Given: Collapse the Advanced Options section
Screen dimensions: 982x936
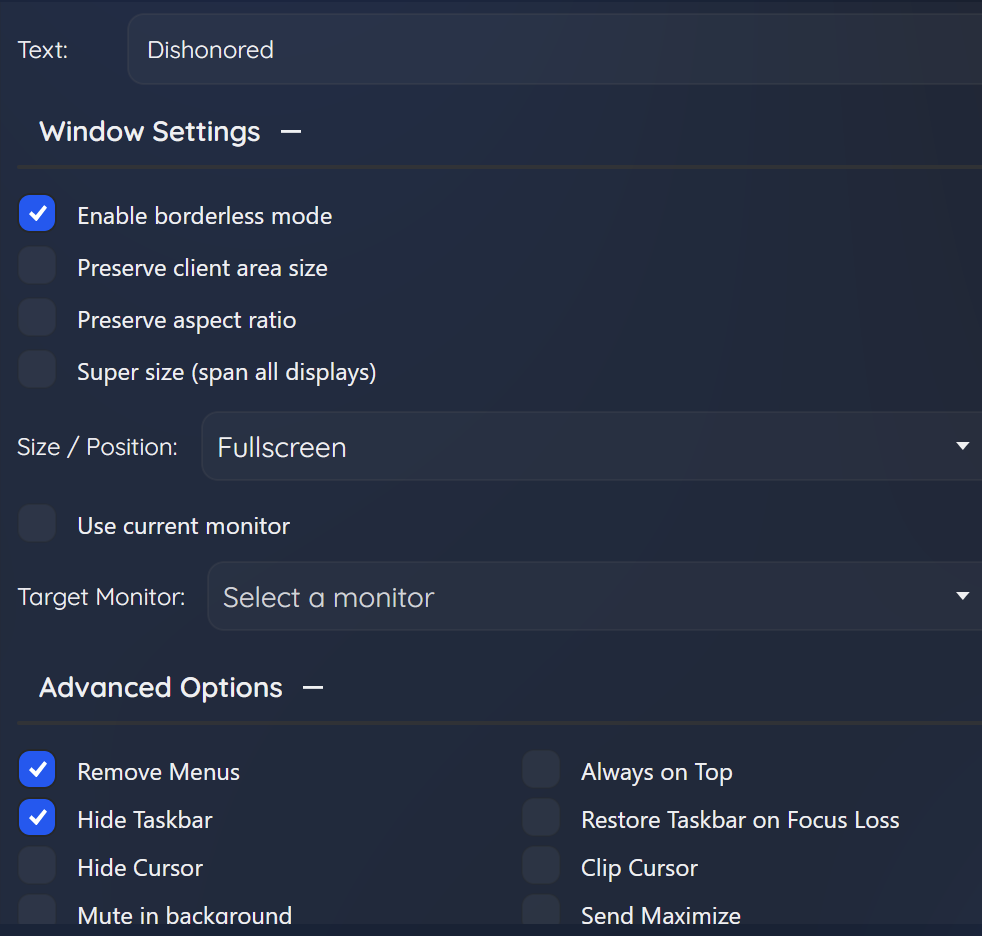Looking at the screenshot, I should [x=313, y=688].
